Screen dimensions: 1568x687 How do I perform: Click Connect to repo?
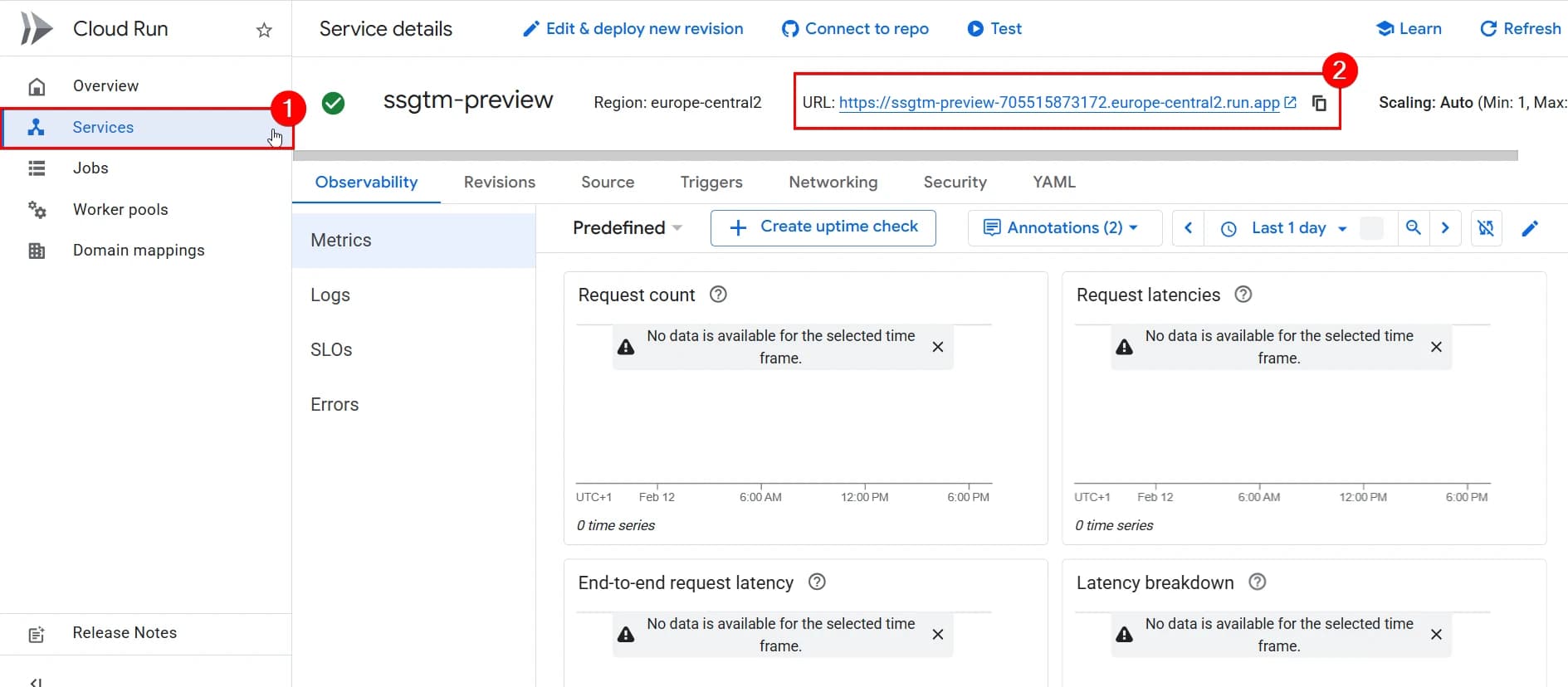click(x=855, y=29)
